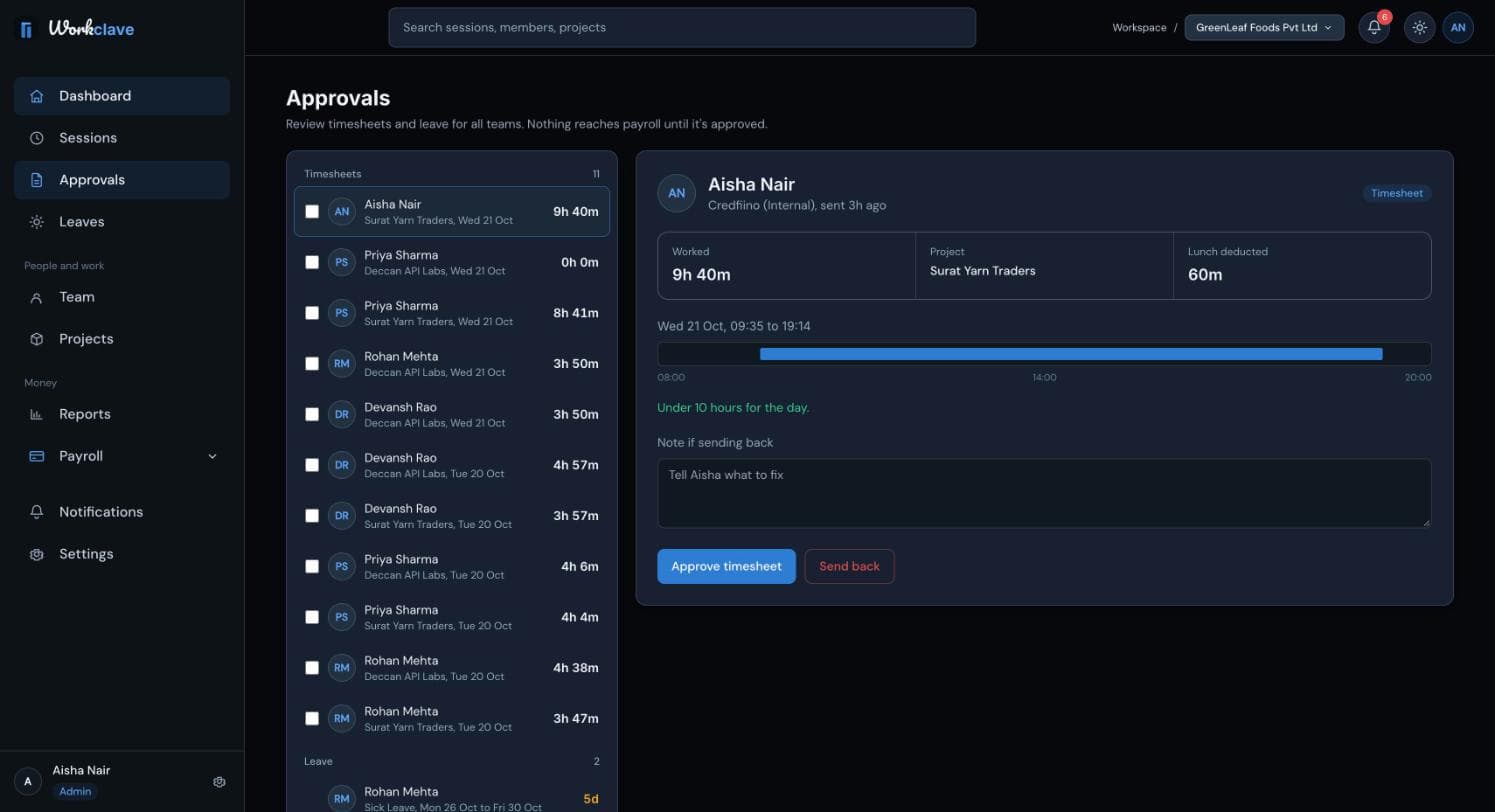
Task: Select Rohan Mehta 3h 47m timesheet row
Action: click(452, 719)
